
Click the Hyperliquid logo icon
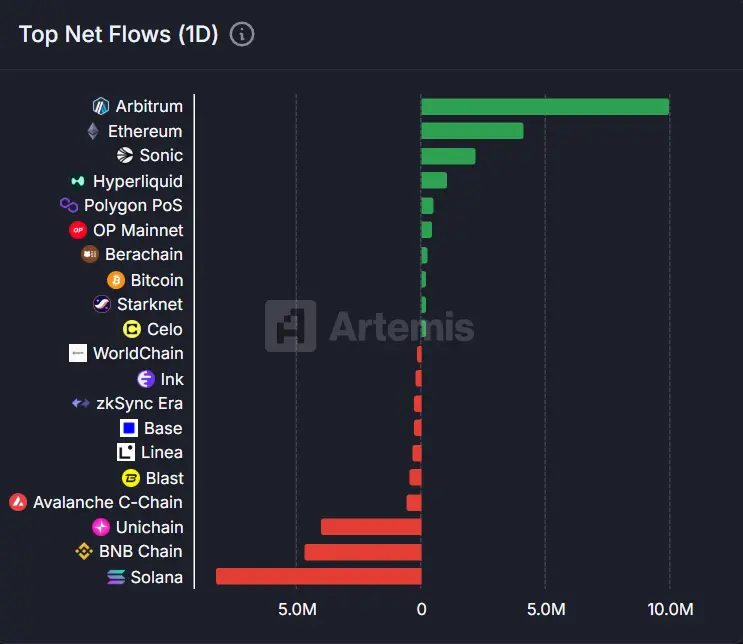coord(78,181)
